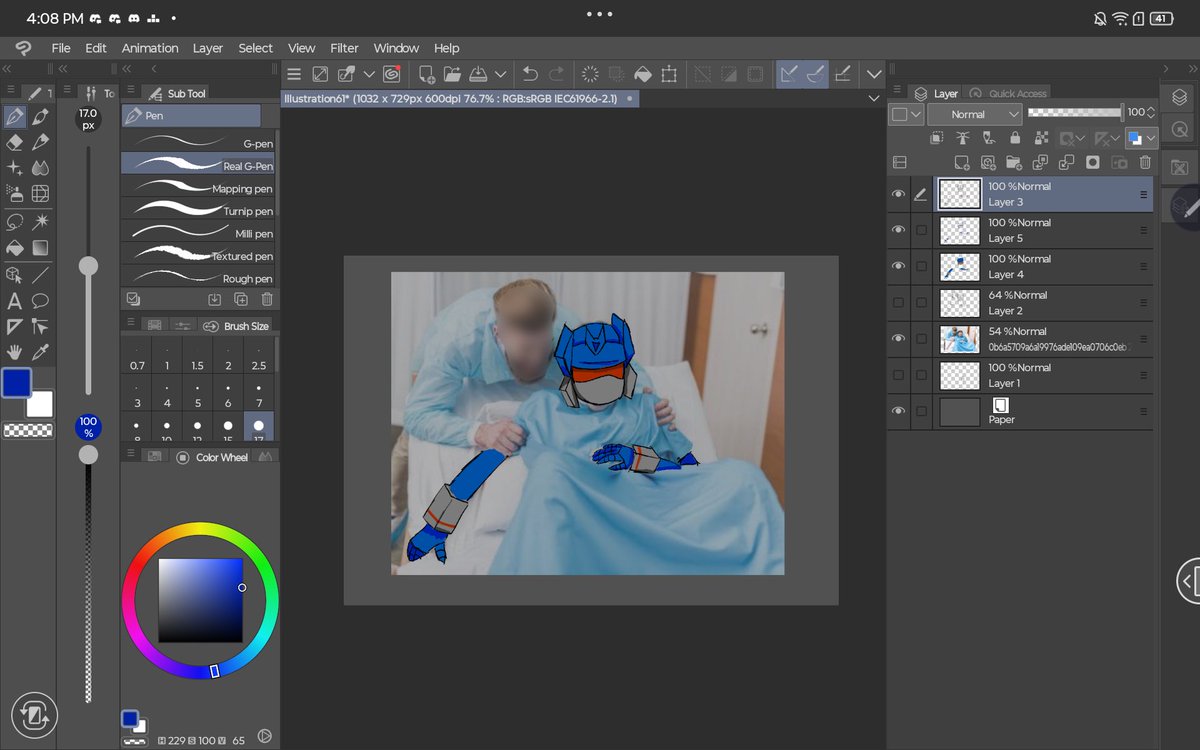Screen dimensions: 1200x750
Task: Toggle the Layer 4 checkbox beside its eye
Action: tap(921, 266)
